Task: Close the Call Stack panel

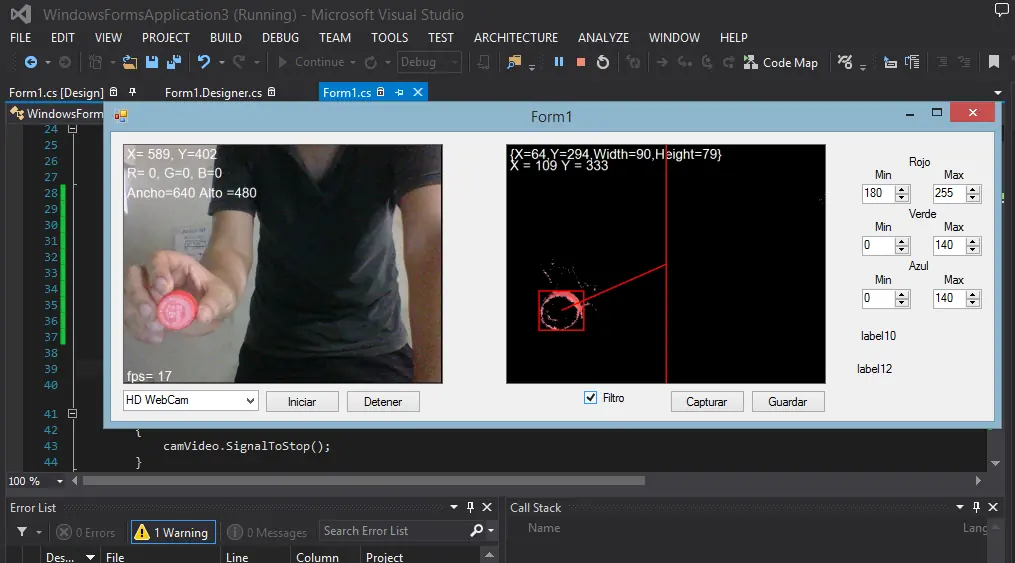Action: 993,507
